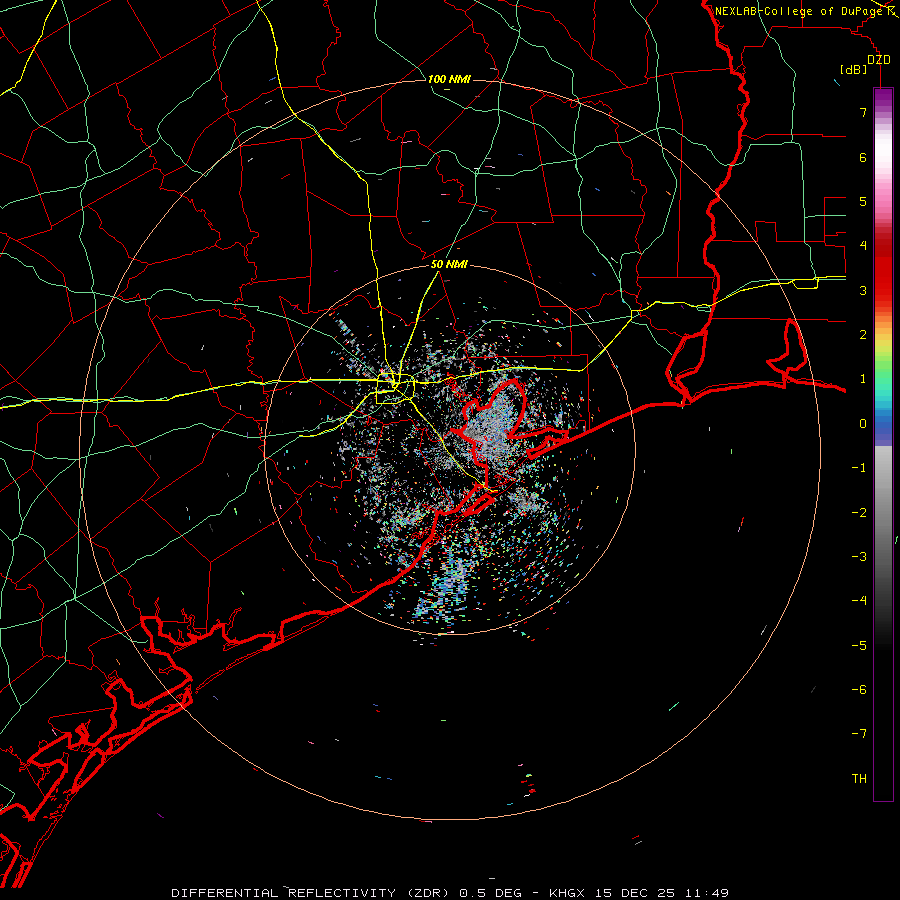This screenshot has width=900, height=900.
Task: Click the -7 value on the color scale
Action: 859,734
